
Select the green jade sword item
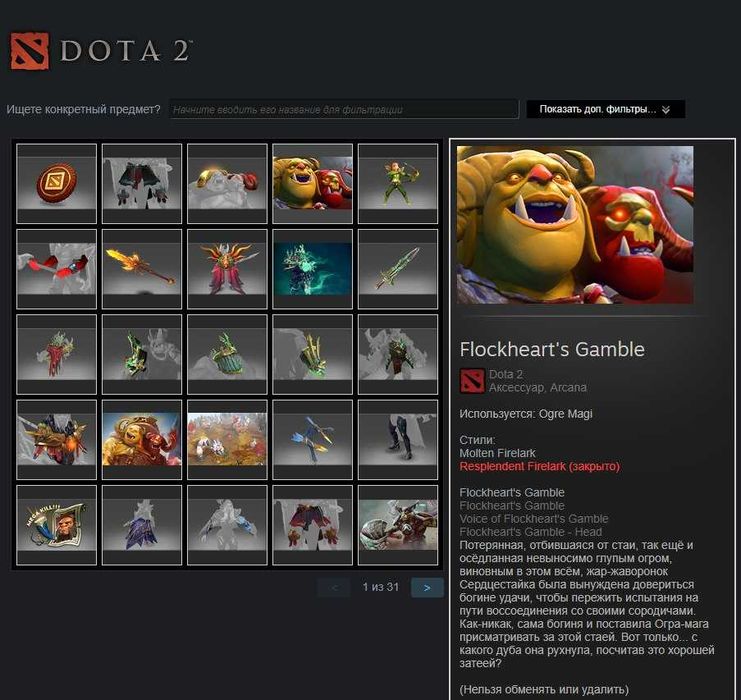(x=398, y=269)
